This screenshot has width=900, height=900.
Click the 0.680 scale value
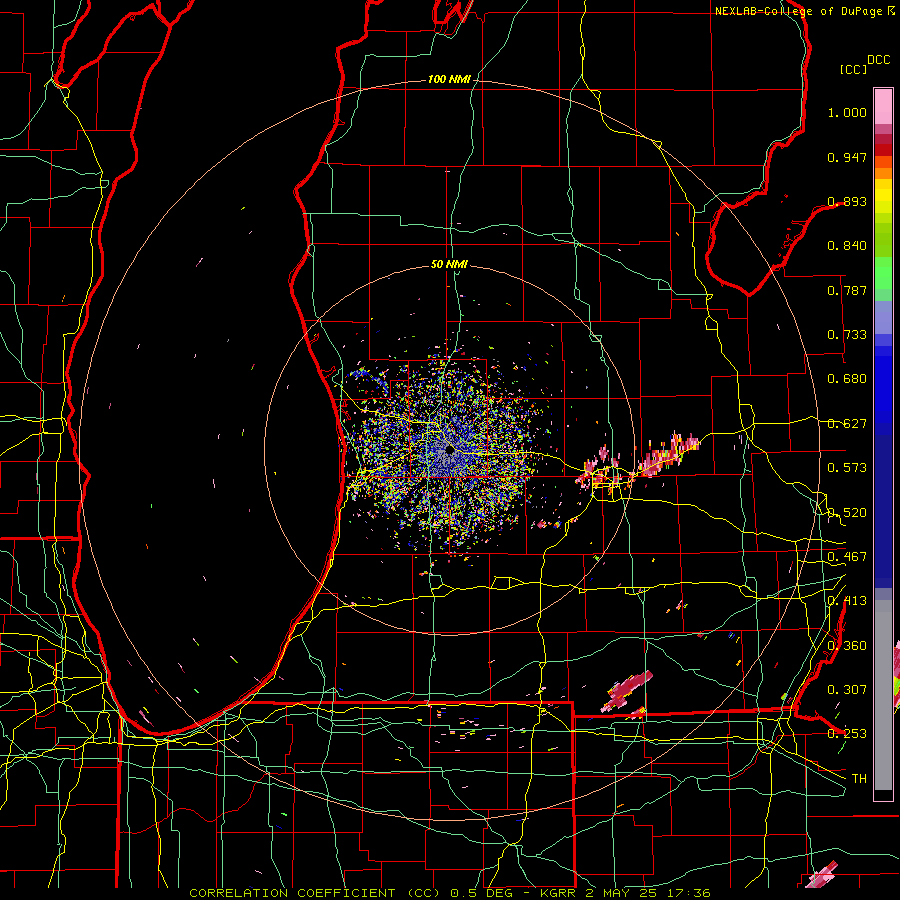847,379
